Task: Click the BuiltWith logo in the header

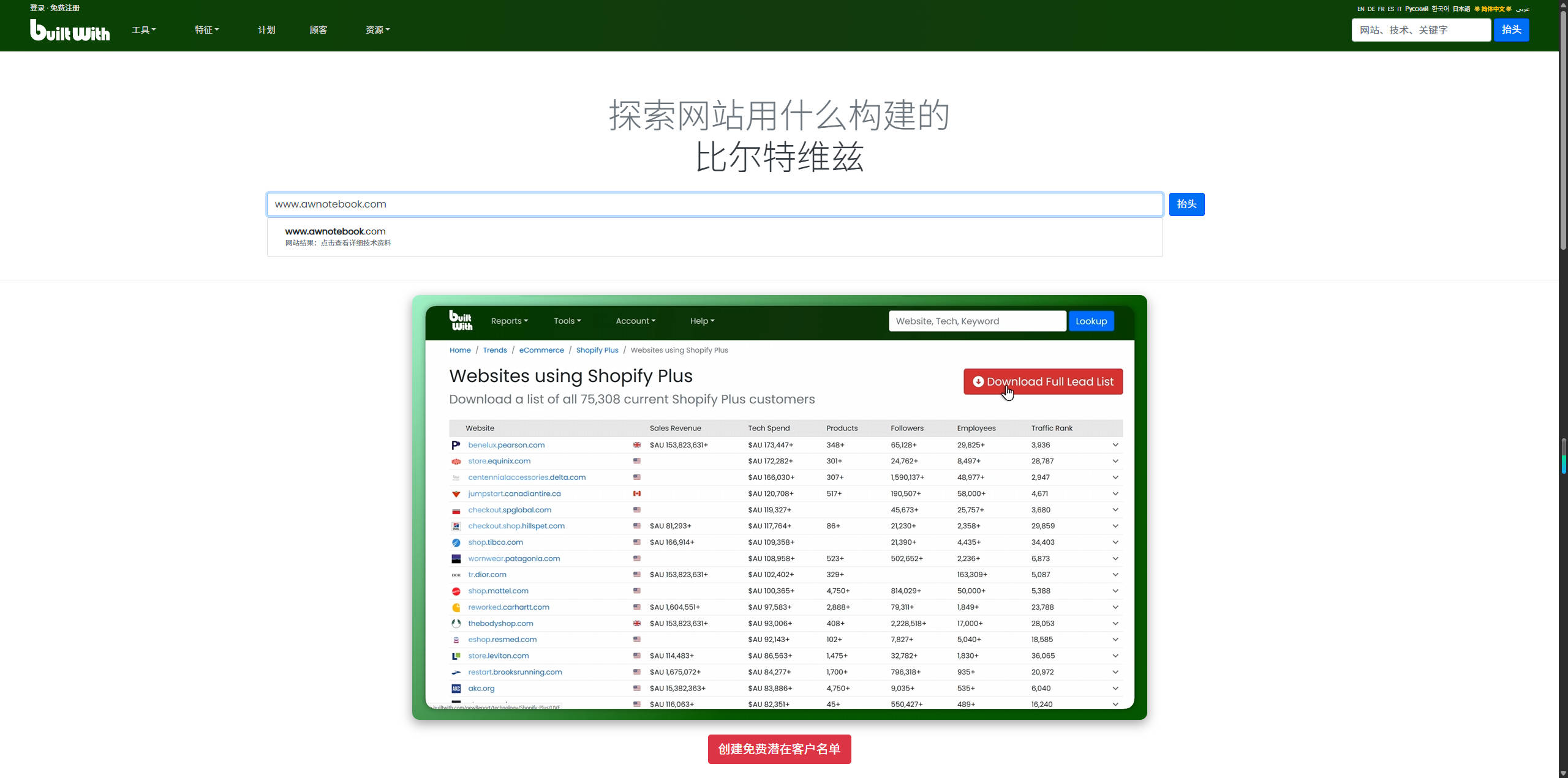Action: pos(70,30)
